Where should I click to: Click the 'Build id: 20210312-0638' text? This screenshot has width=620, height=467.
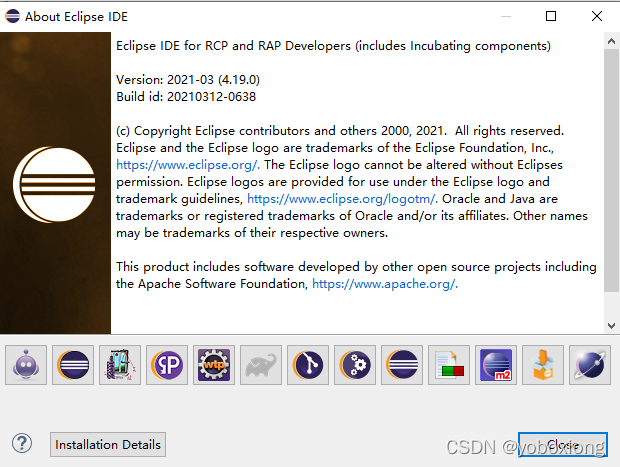[x=186, y=96]
